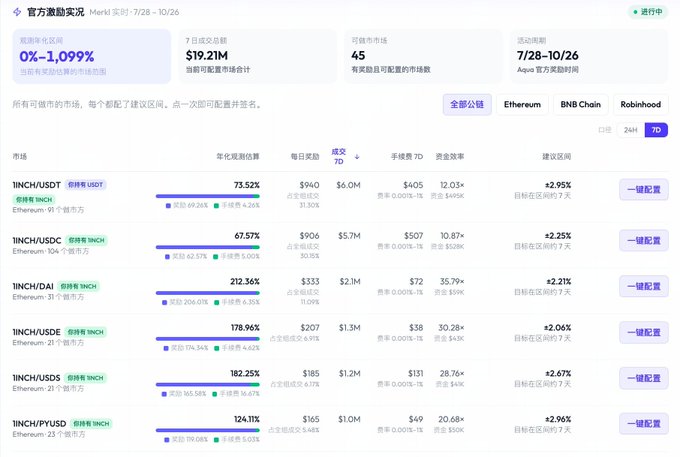680x457 pixels.
Task: Click the $6.0M volume value
Action: [x=348, y=185]
